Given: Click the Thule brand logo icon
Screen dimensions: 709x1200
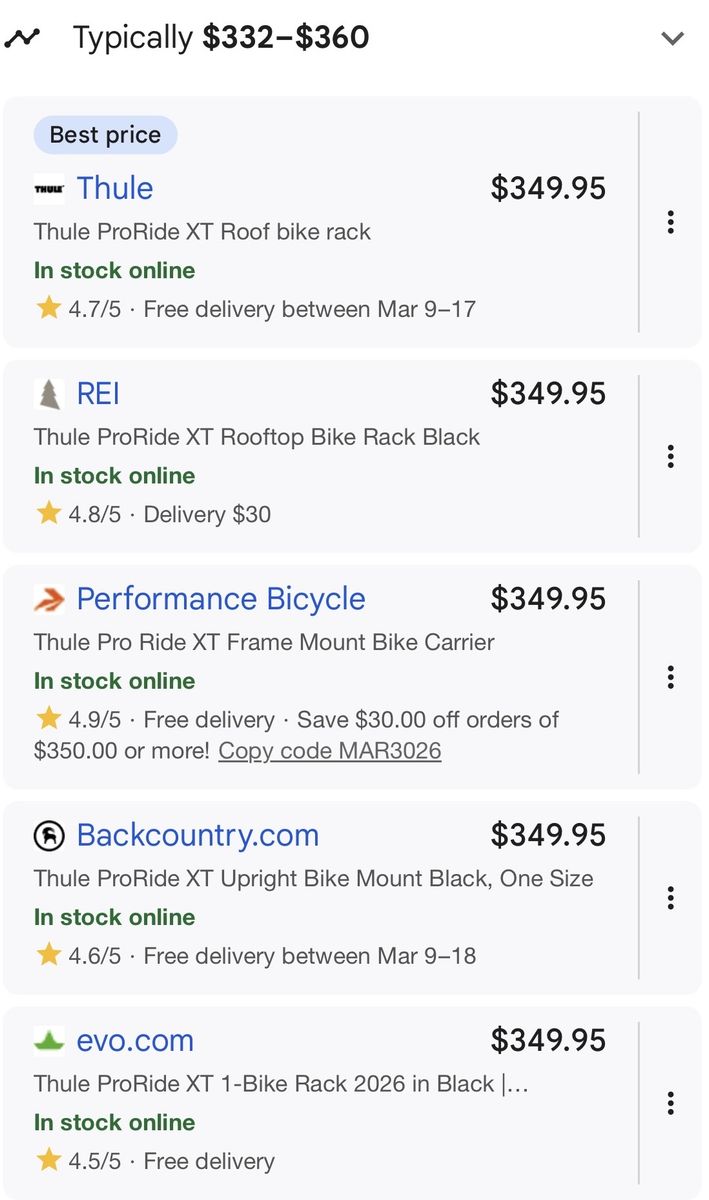Looking at the screenshot, I should tap(49, 188).
